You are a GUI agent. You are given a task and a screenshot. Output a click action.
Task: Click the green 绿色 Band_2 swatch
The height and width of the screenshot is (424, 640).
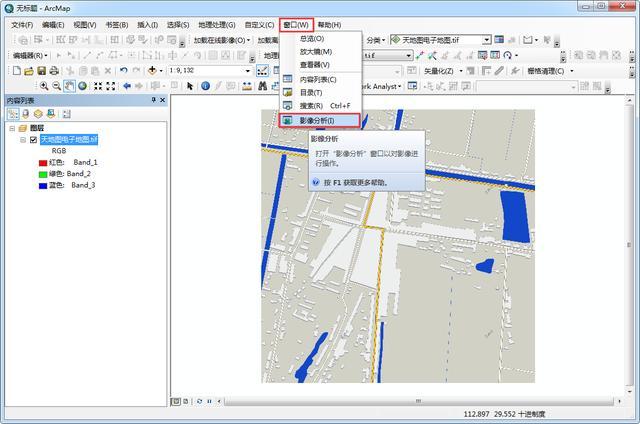click(43, 174)
